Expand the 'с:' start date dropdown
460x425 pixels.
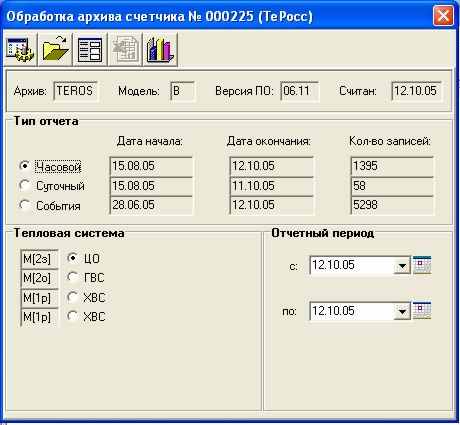tap(402, 266)
